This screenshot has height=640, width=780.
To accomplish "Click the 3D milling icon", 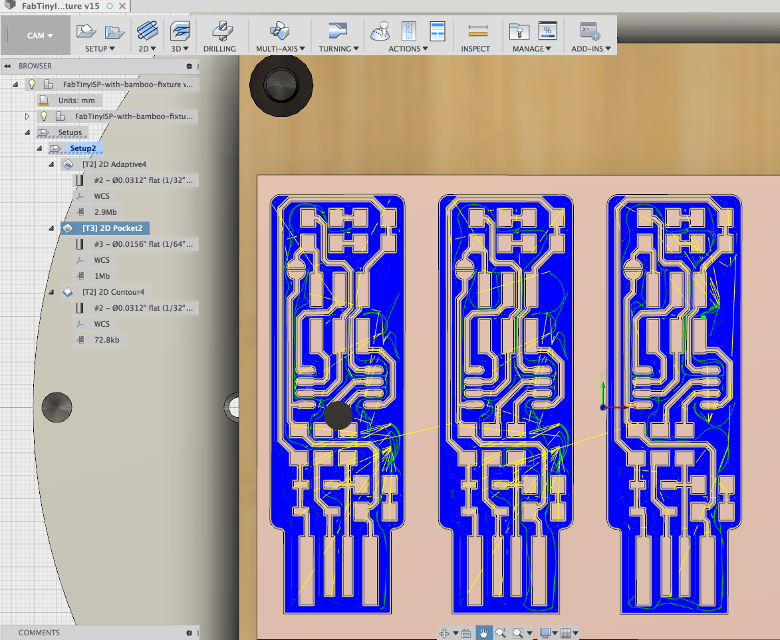I will (180, 30).
